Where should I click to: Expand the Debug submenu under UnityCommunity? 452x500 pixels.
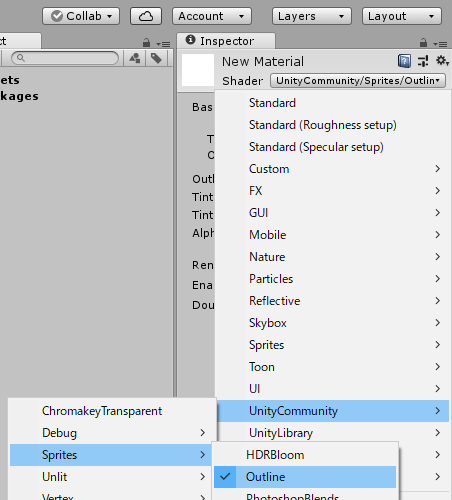click(x=112, y=433)
